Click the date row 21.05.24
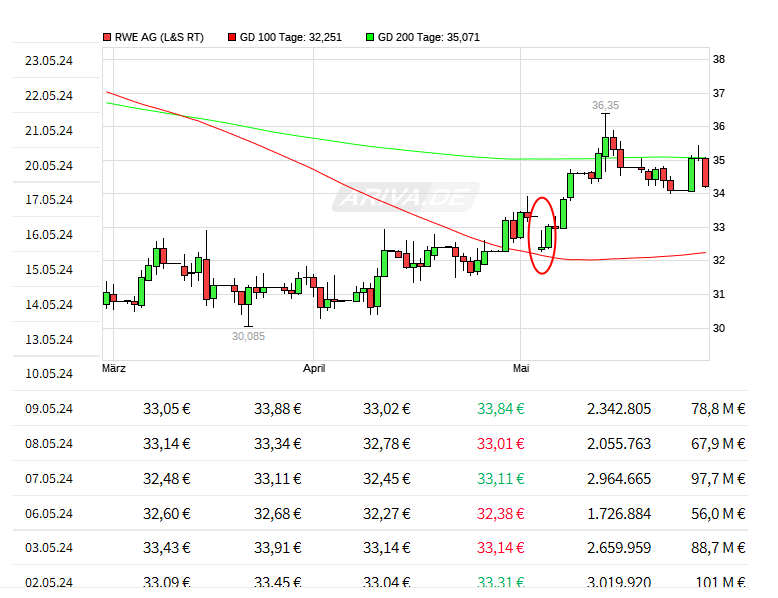The width and height of the screenshot is (778, 598). (49, 131)
